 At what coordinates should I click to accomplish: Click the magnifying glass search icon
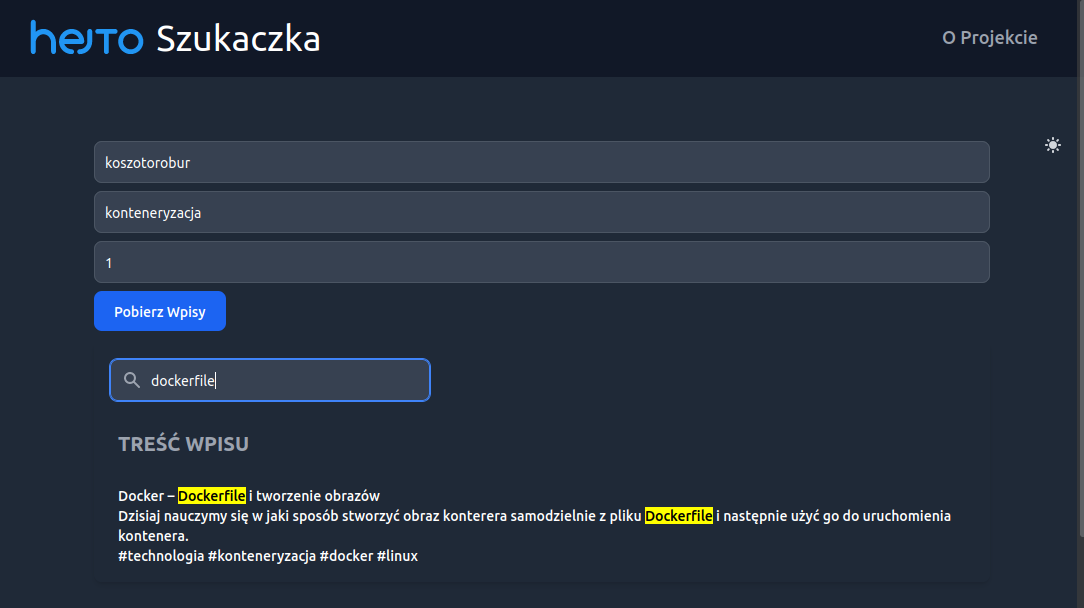coord(131,380)
